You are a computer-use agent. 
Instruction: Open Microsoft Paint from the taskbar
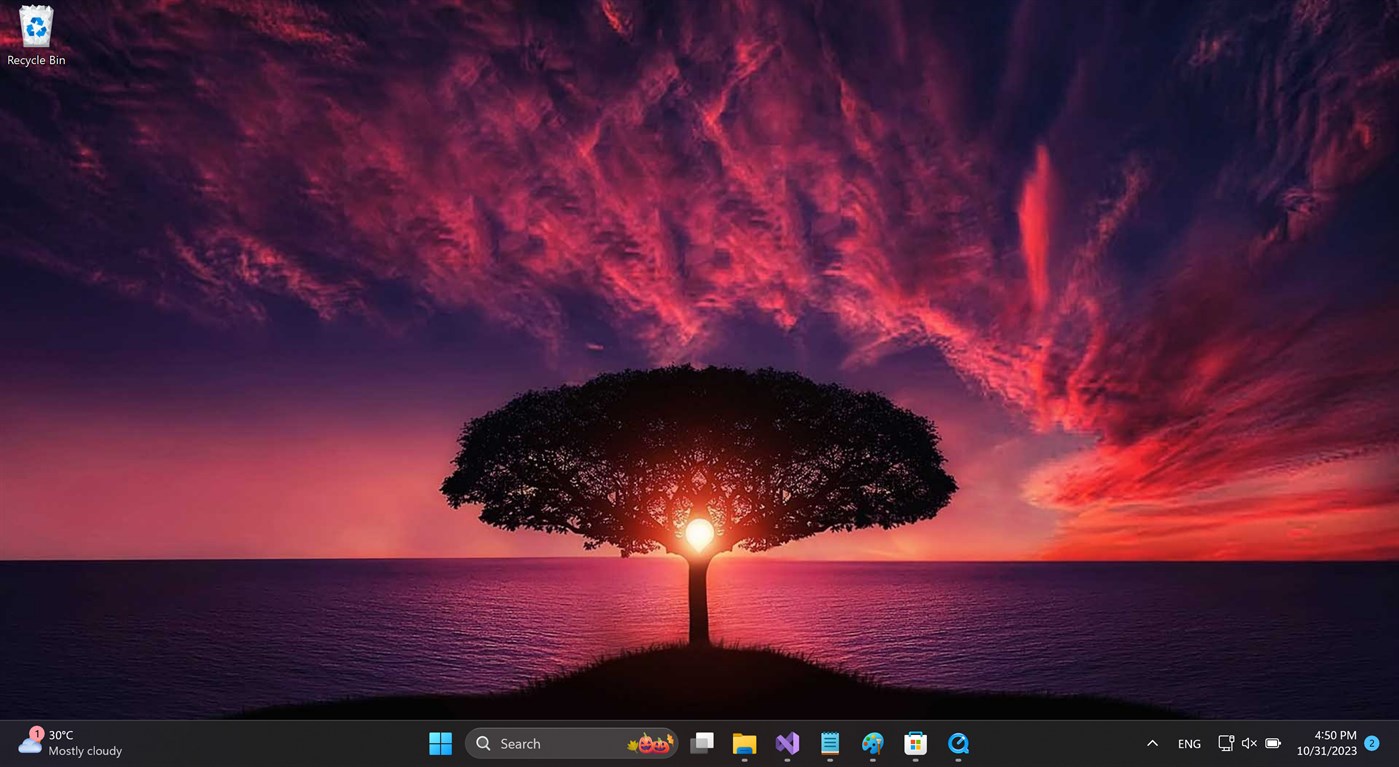click(x=872, y=743)
